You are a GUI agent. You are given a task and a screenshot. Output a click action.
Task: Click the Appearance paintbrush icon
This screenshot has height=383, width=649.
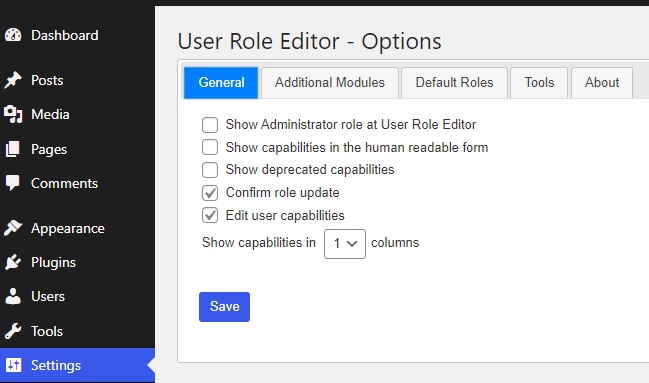click(13, 228)
